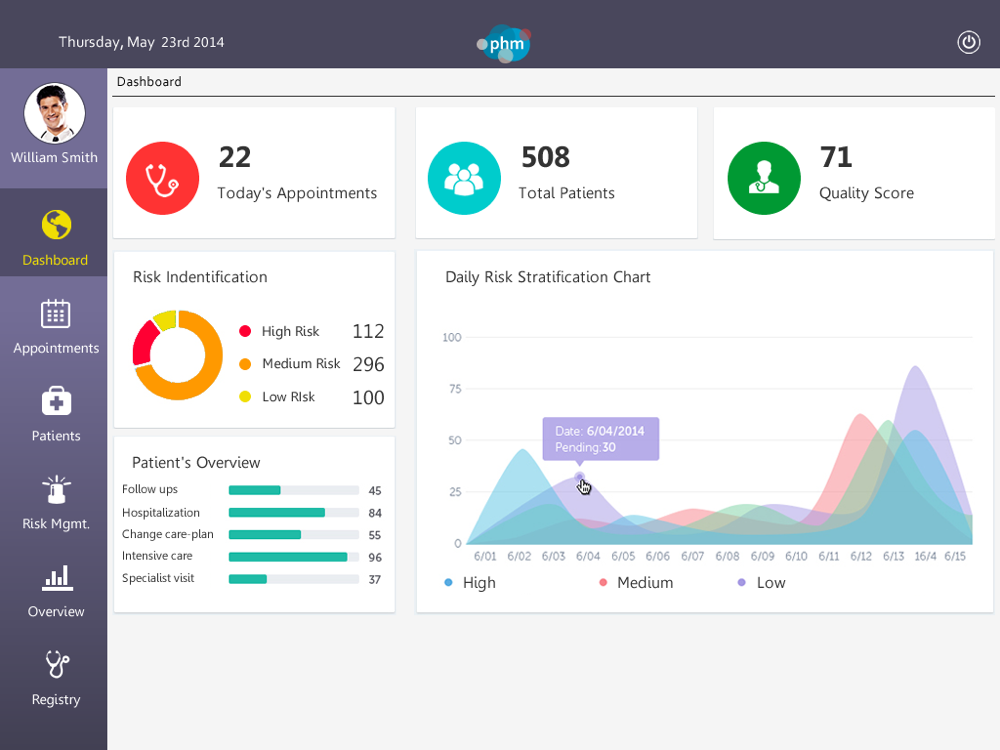Click the 6/04 data point on chart

click(x=580, y=477)
